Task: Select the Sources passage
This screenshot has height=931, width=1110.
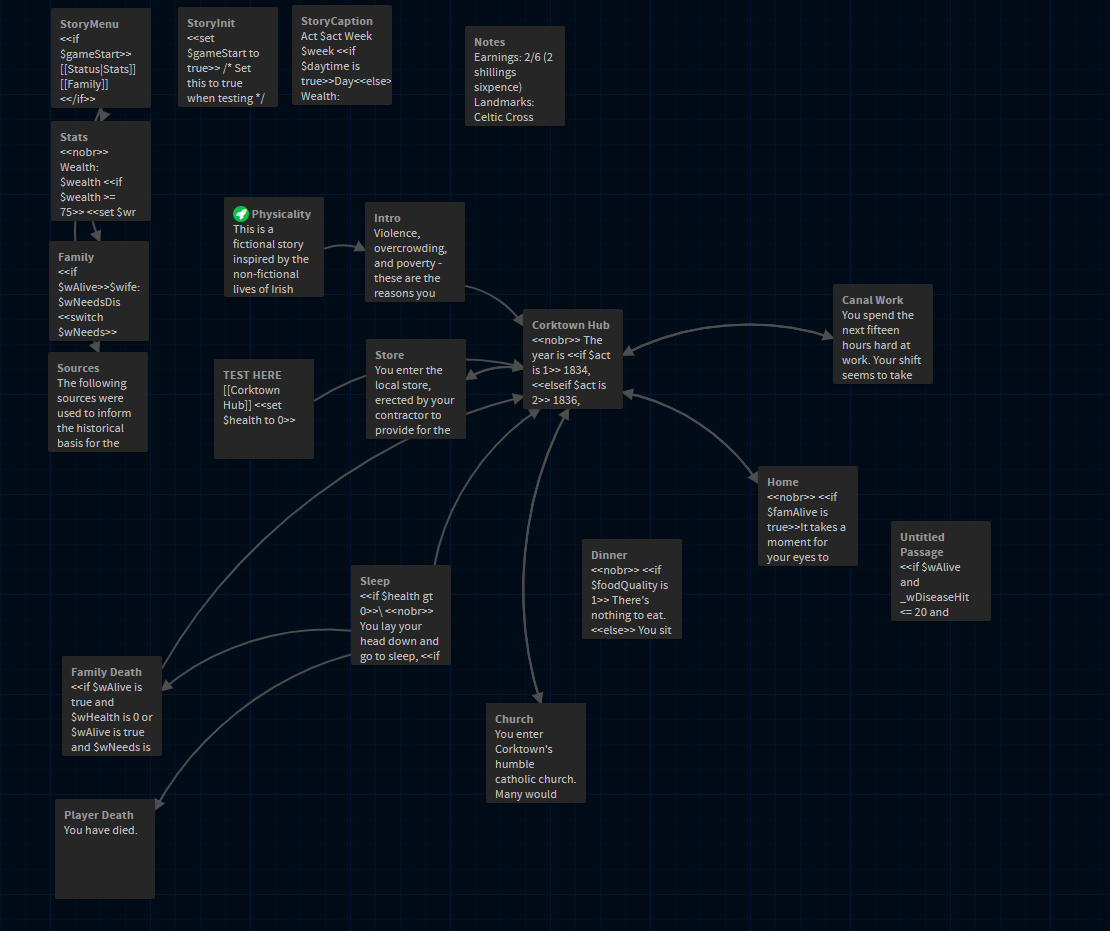Action: point(98,402)
